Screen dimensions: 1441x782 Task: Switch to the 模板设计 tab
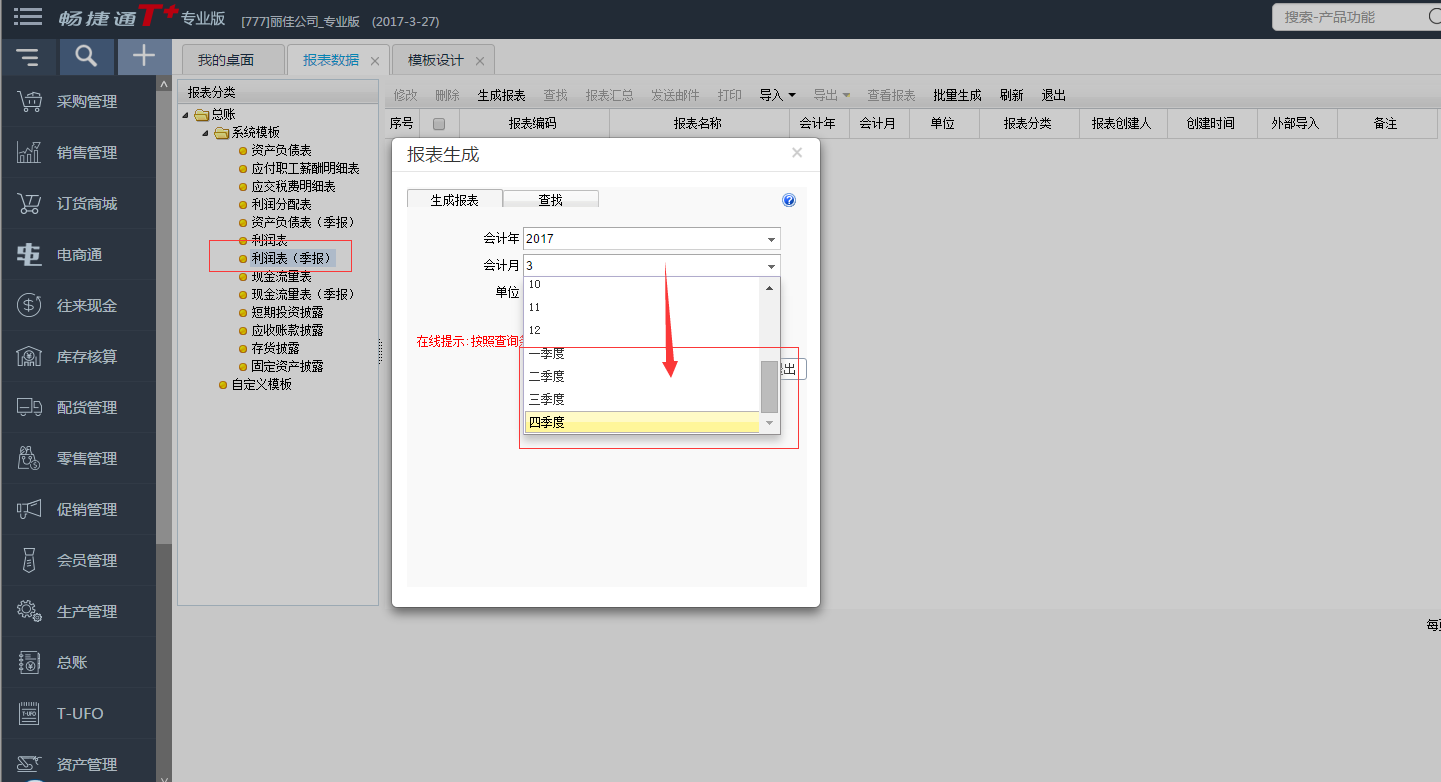pyautogui.click(x=436, y=60)
